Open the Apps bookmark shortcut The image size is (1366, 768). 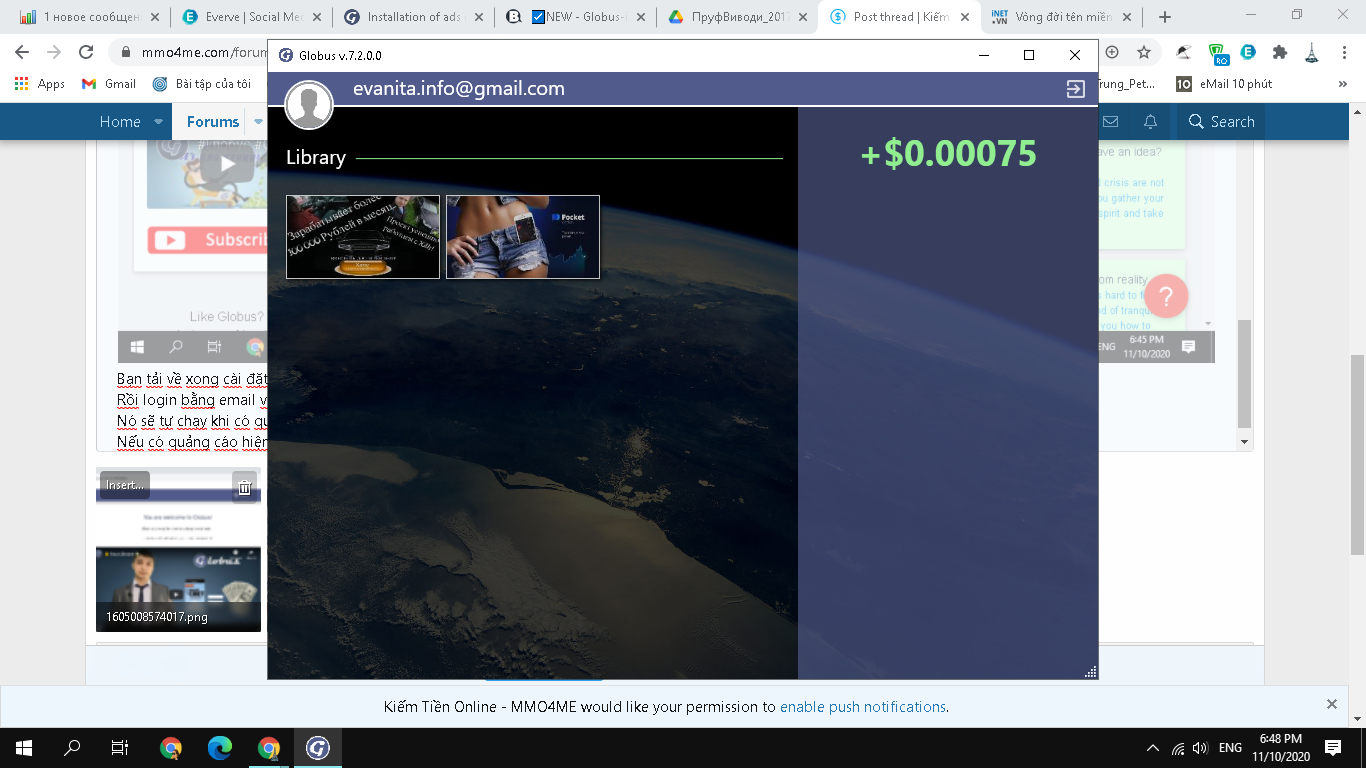point(40,84)
